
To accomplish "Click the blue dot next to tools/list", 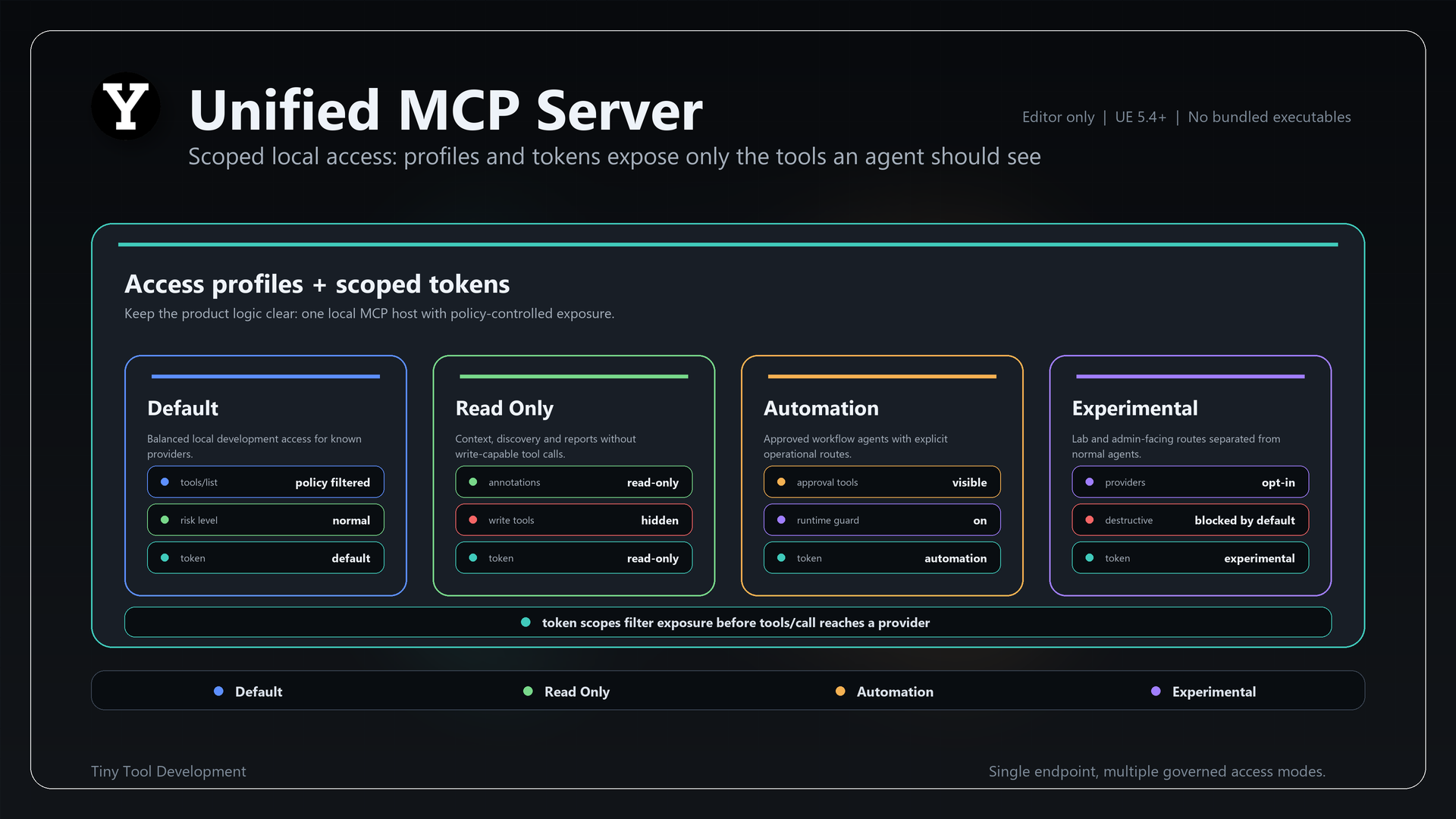I will [165, 482].
